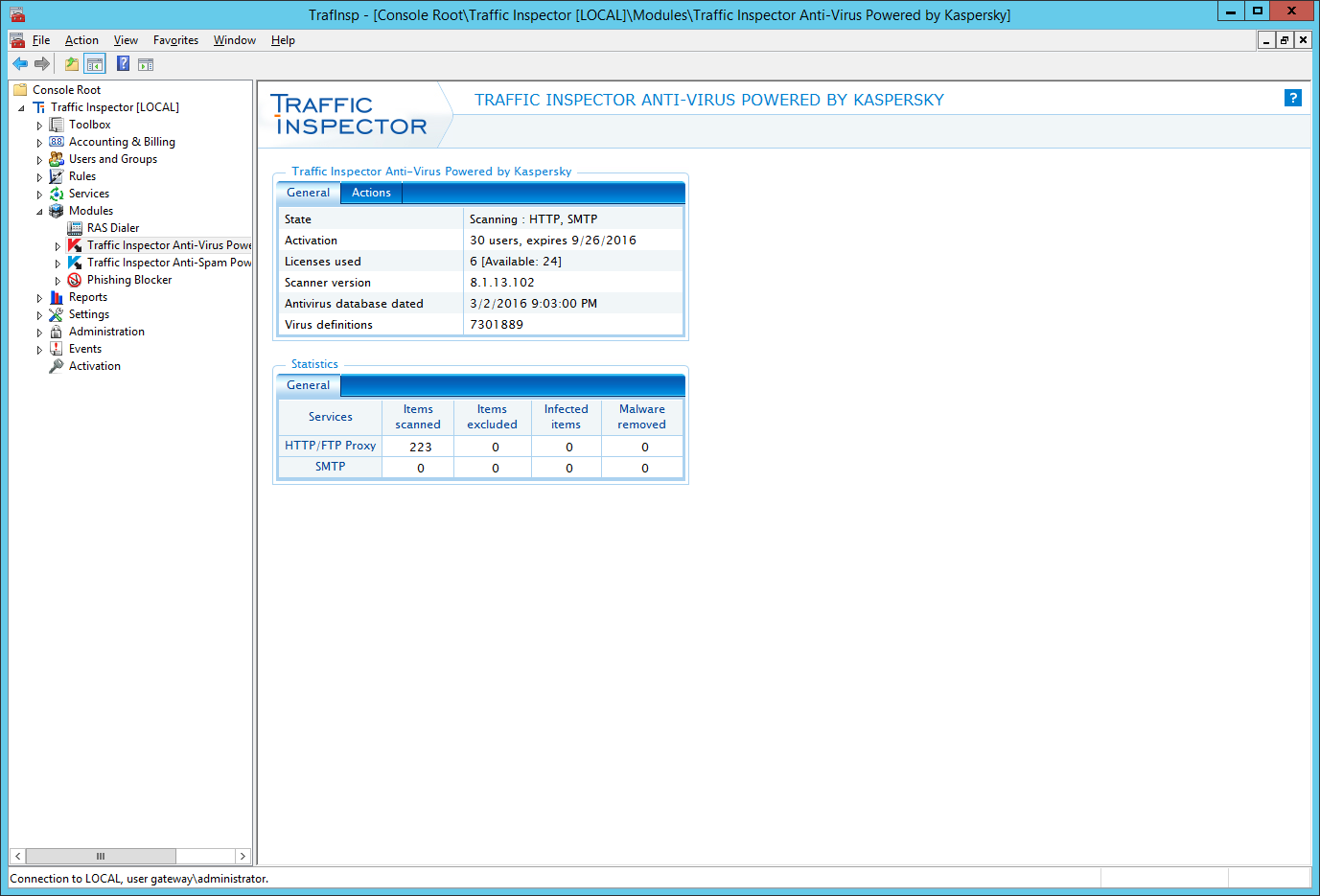Screen dimensions: 1320x896
Task: Open the toolbar Help question mark icon
Action: (x=123, y=64)
